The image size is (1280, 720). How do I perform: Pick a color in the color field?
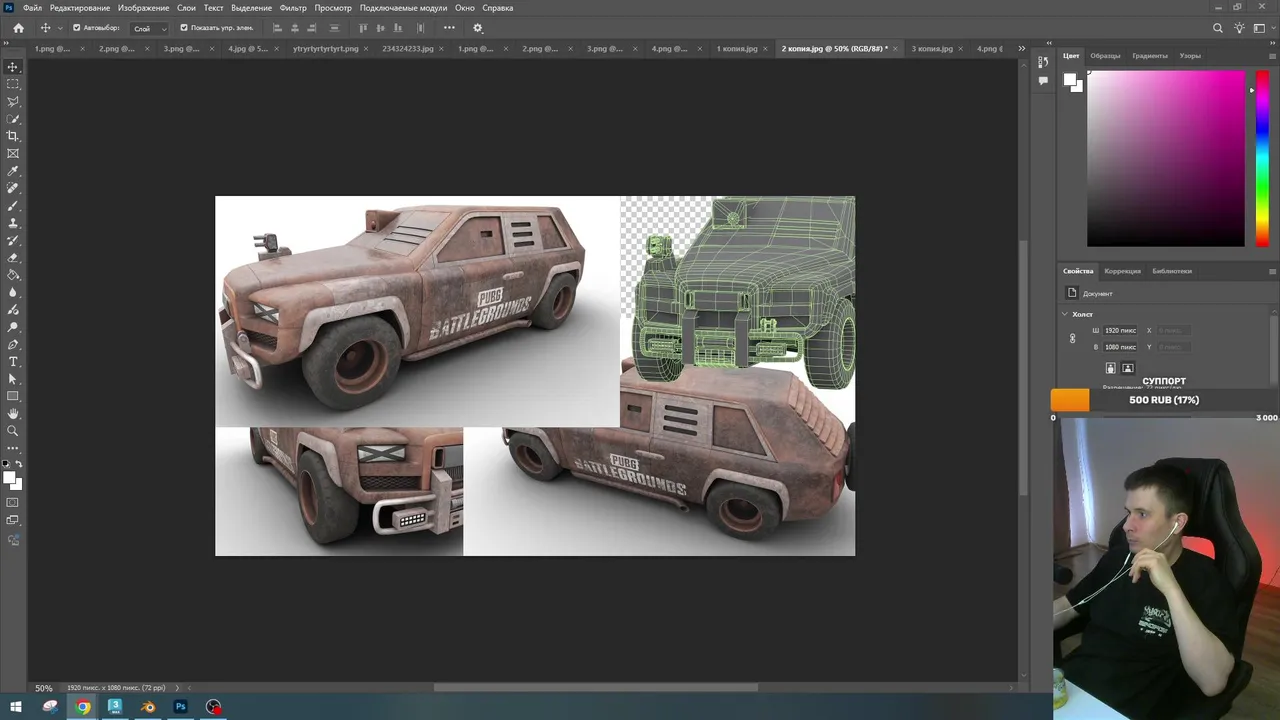[x=1166, y=159]
